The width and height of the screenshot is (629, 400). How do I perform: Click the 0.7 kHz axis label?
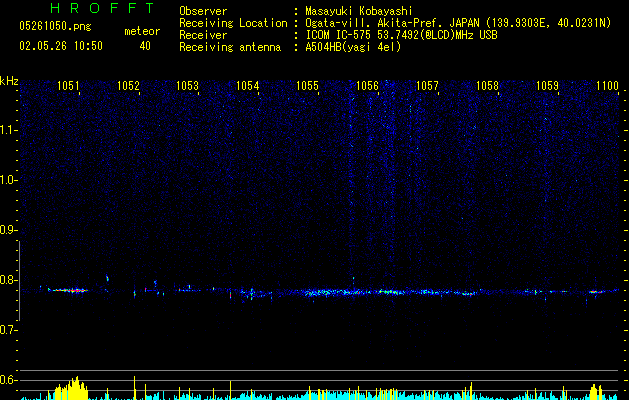9,330
